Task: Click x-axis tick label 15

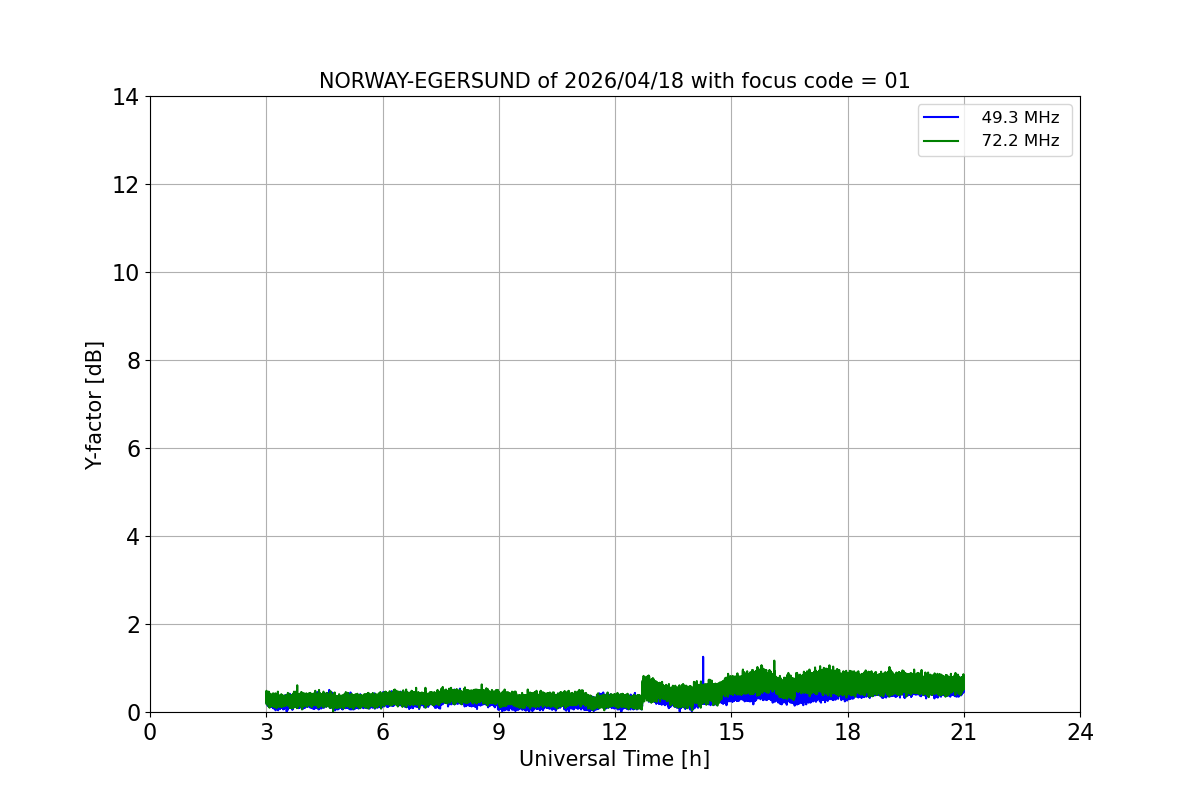Action: (731, 732)
